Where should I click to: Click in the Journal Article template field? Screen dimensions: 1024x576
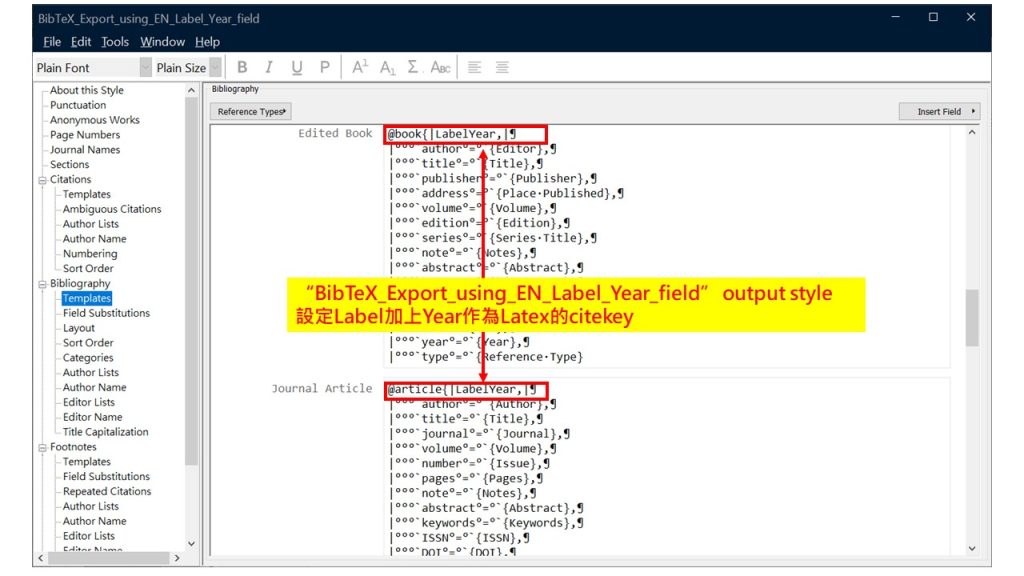click(666, 468)
